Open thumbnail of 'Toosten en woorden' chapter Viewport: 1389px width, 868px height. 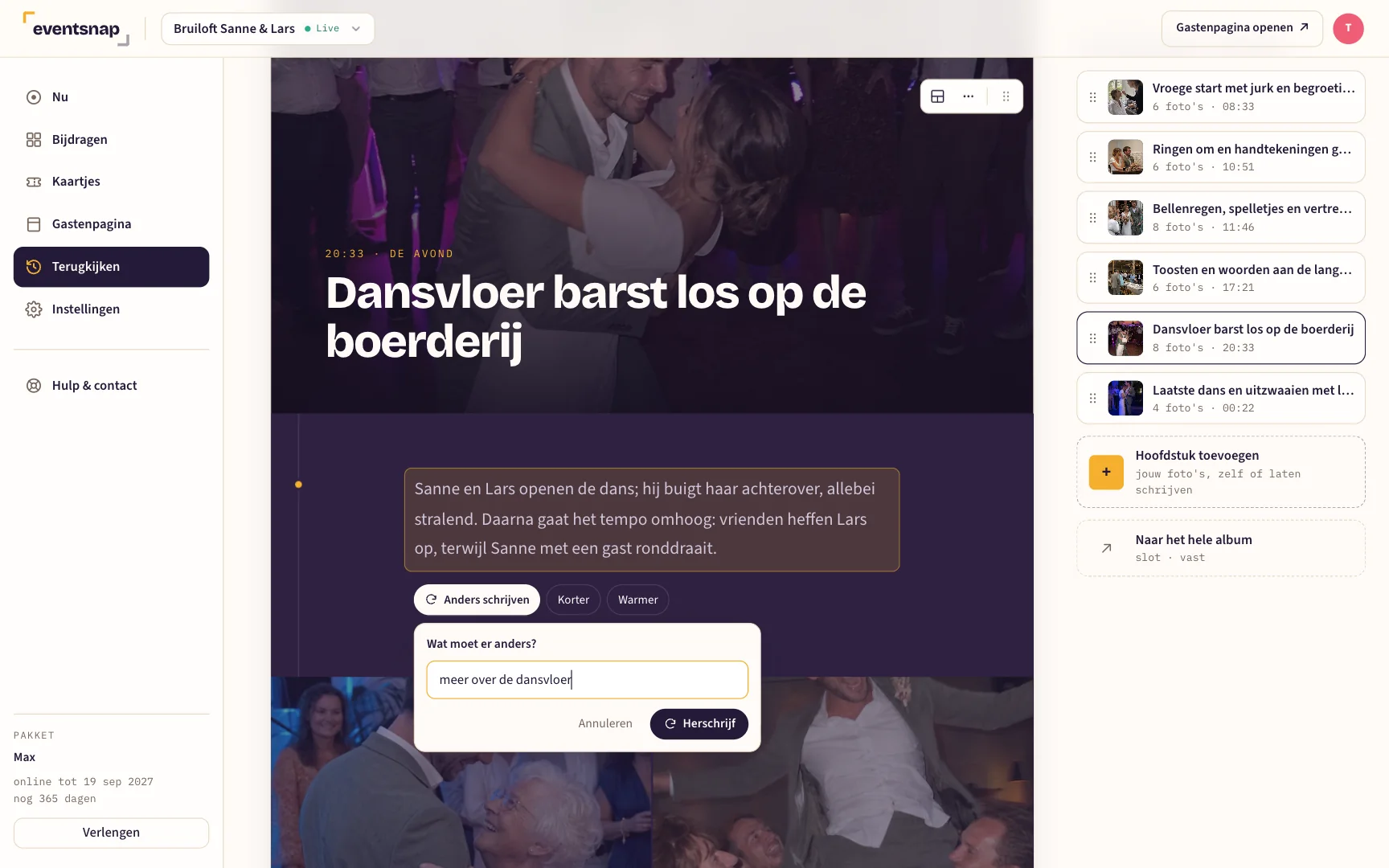click(x=1125, y=278)
